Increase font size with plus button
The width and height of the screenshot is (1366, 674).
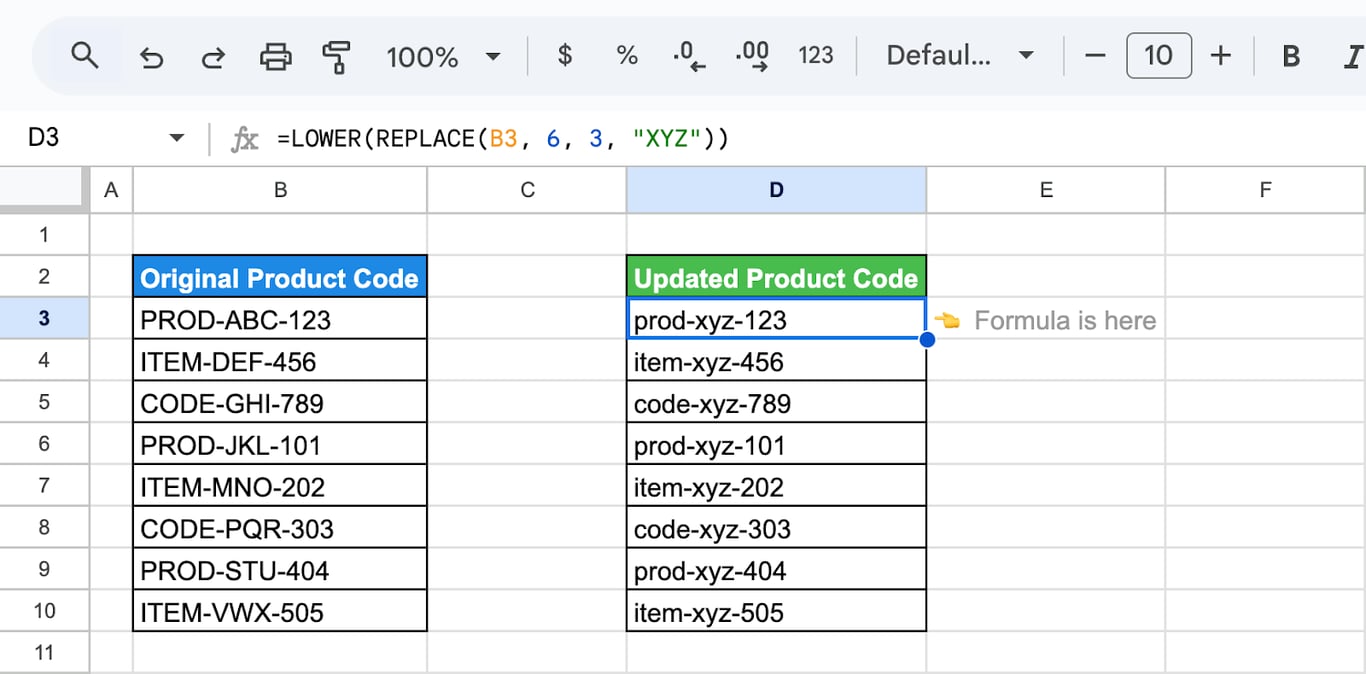click(x=1220, y=55)
